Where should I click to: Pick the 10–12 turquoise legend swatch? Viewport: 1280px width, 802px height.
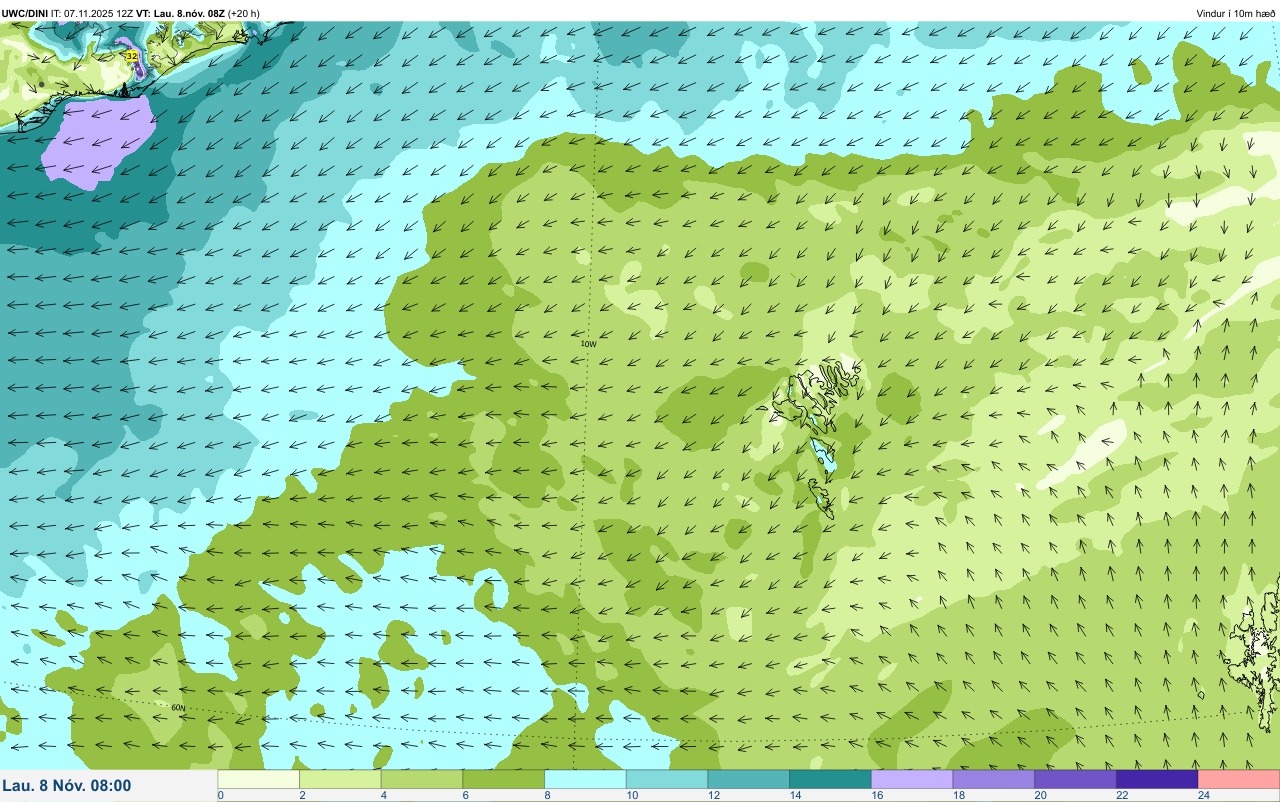(x=667, y=779)
